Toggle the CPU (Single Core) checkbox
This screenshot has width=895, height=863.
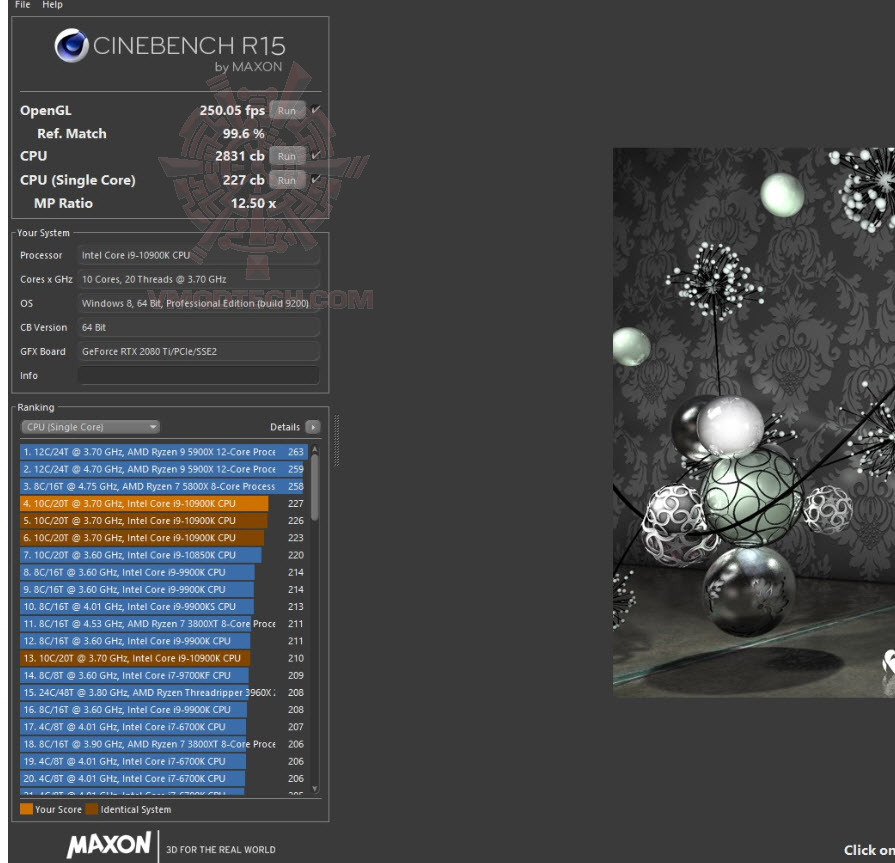pyautogui.click(x=316, y=179)
